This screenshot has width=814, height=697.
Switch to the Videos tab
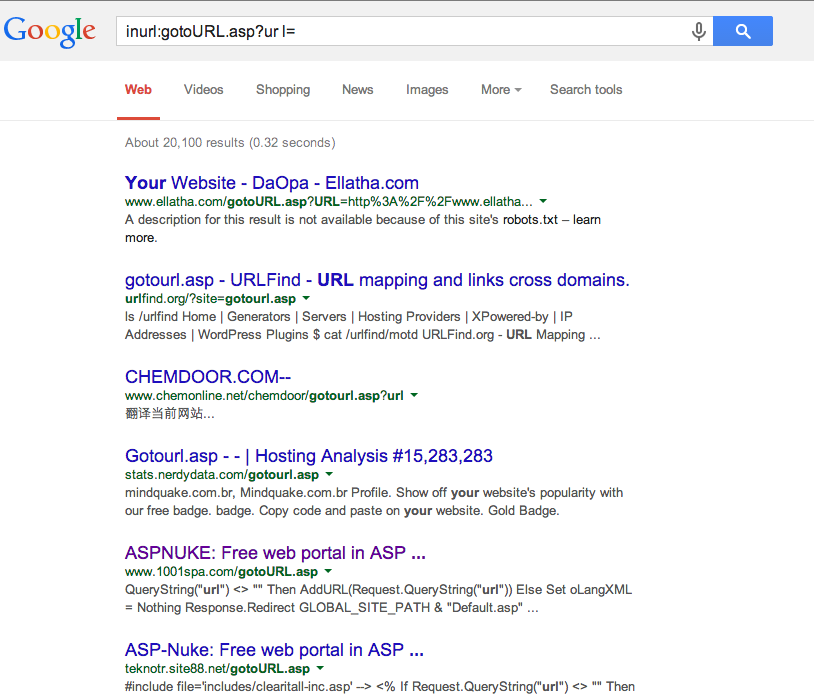click(204, 90)
